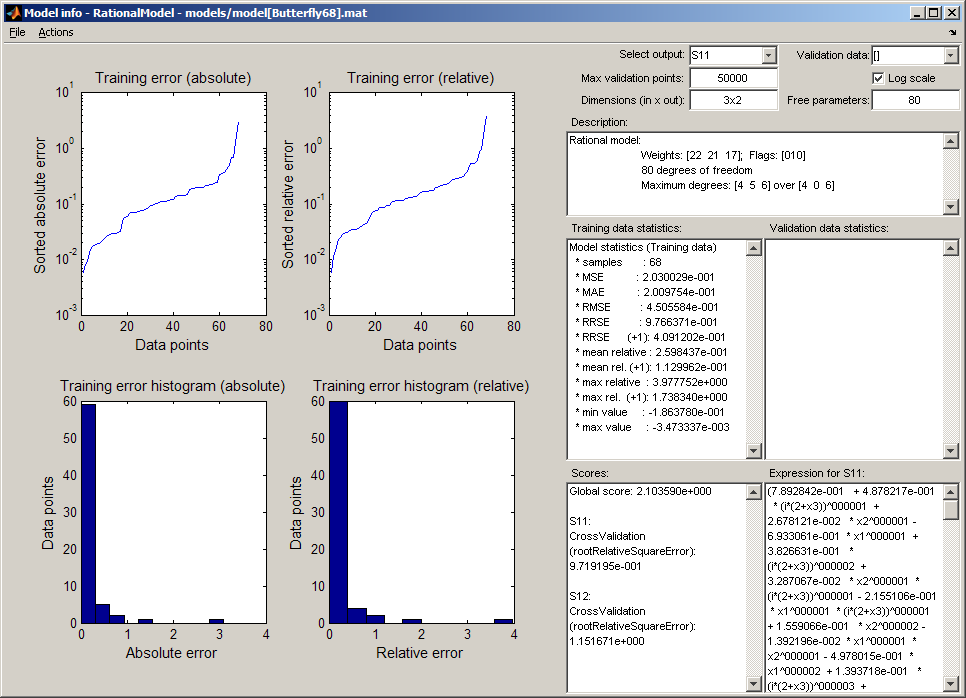Screen dimensions: 966x698
Task: Click the Training error (absolute) plot
Action: 174,203
